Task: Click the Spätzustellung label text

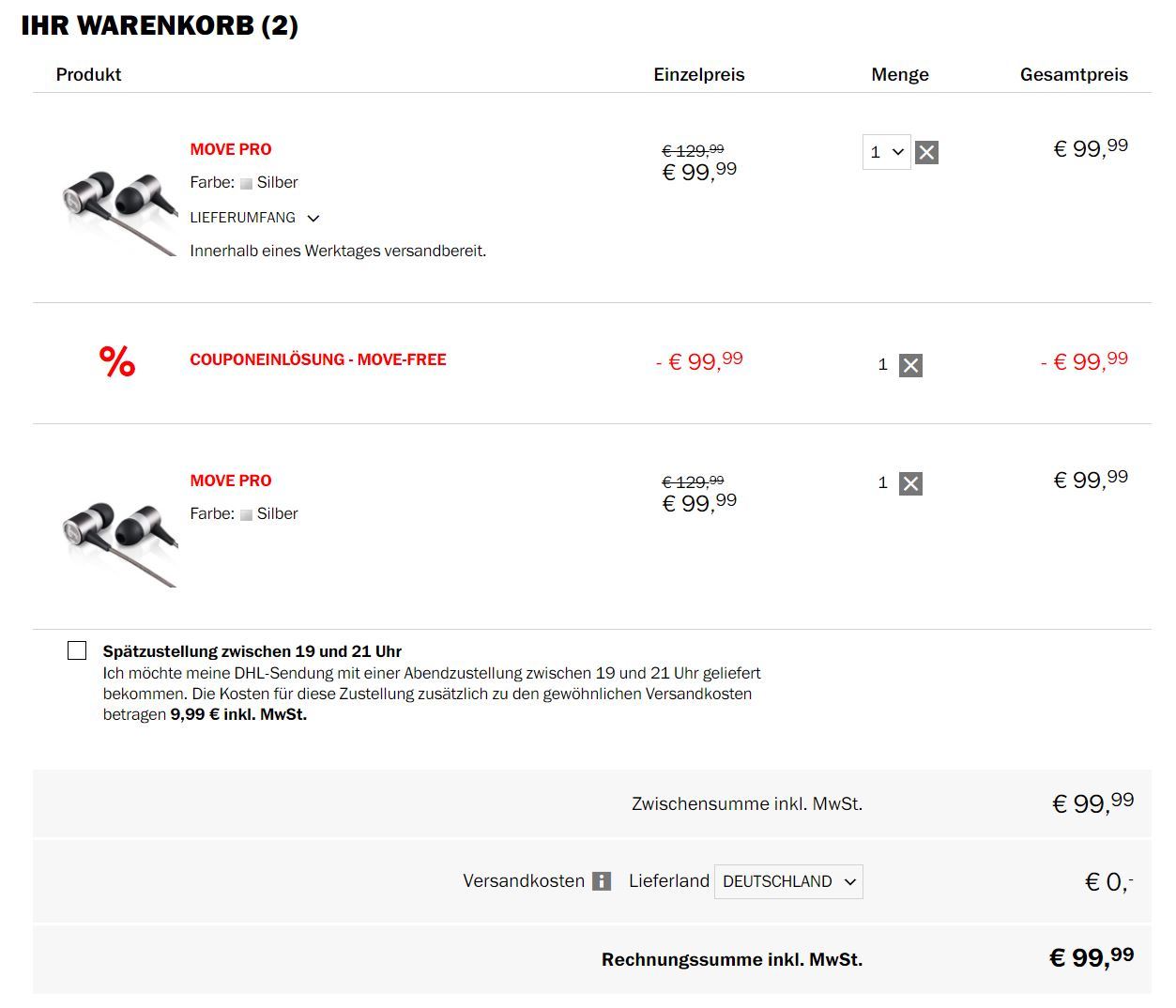Action: pyautogui.click(x=252, y=651)
